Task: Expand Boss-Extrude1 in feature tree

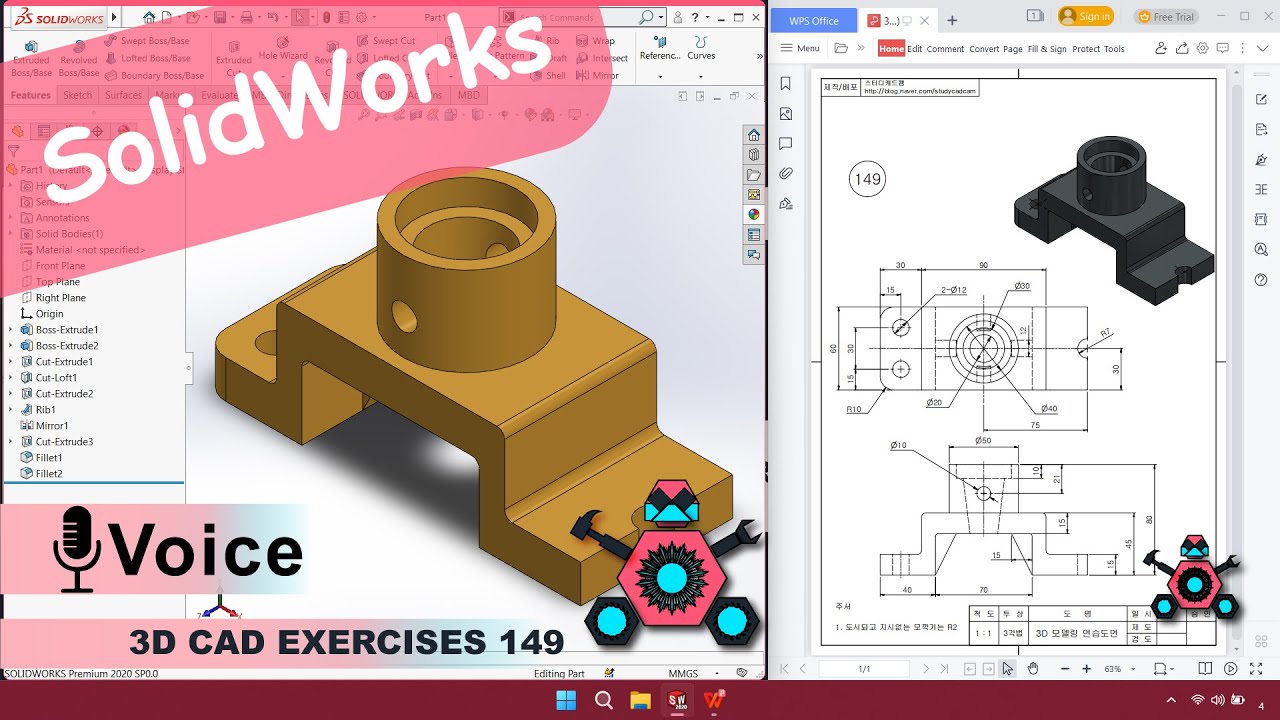Action: (x=11, y=330)
